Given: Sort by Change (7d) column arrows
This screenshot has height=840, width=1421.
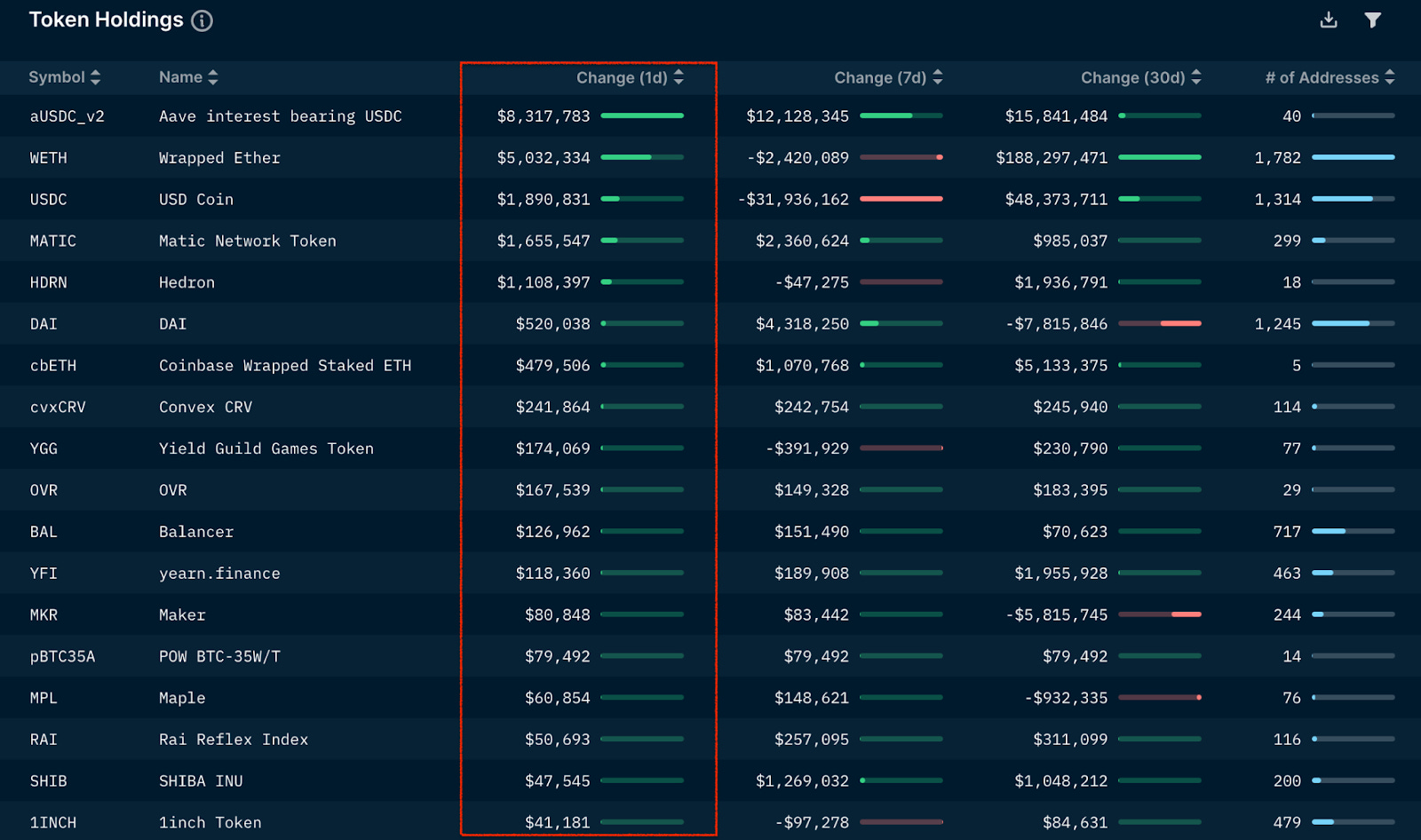Looking at the screenshot, I should click(x=938, y=77).
